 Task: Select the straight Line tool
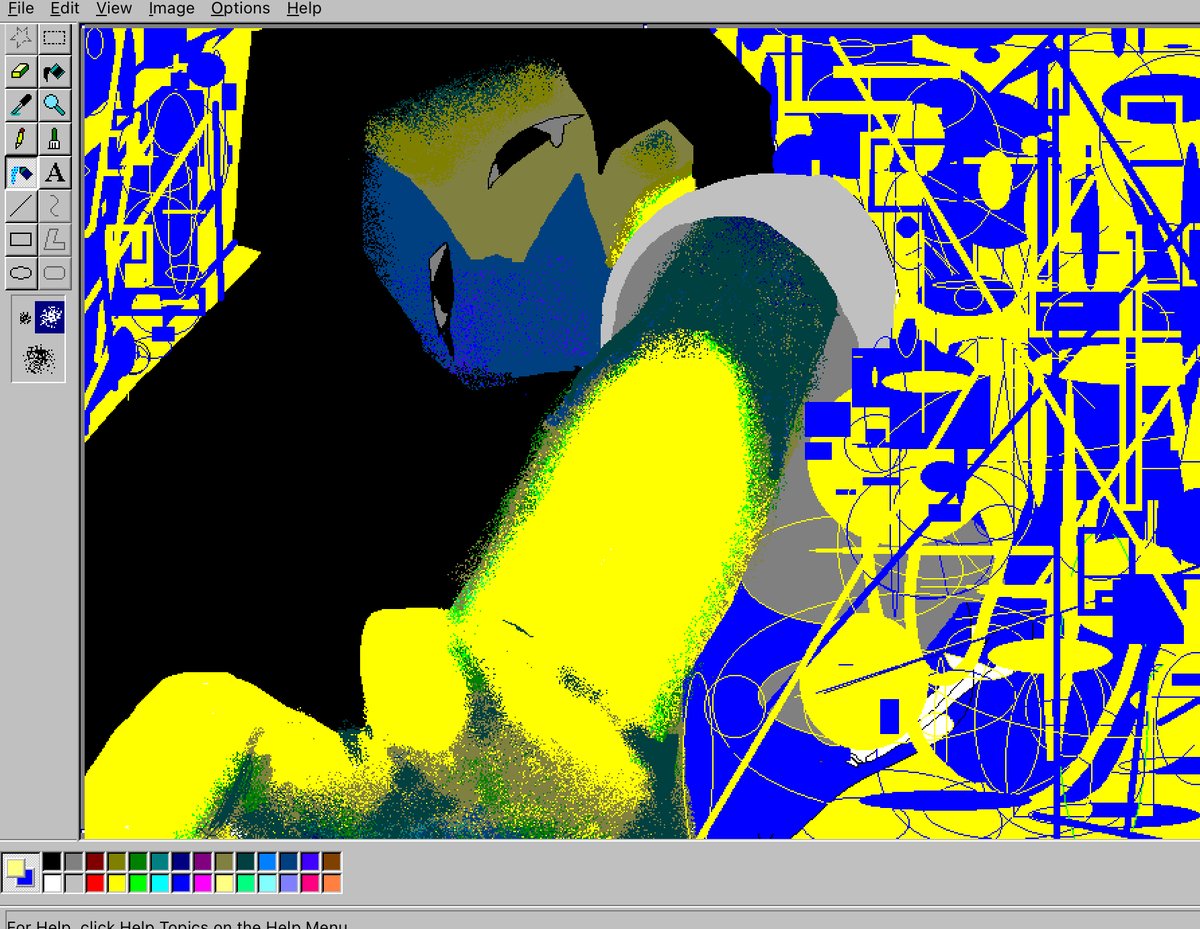coord(21,206)
